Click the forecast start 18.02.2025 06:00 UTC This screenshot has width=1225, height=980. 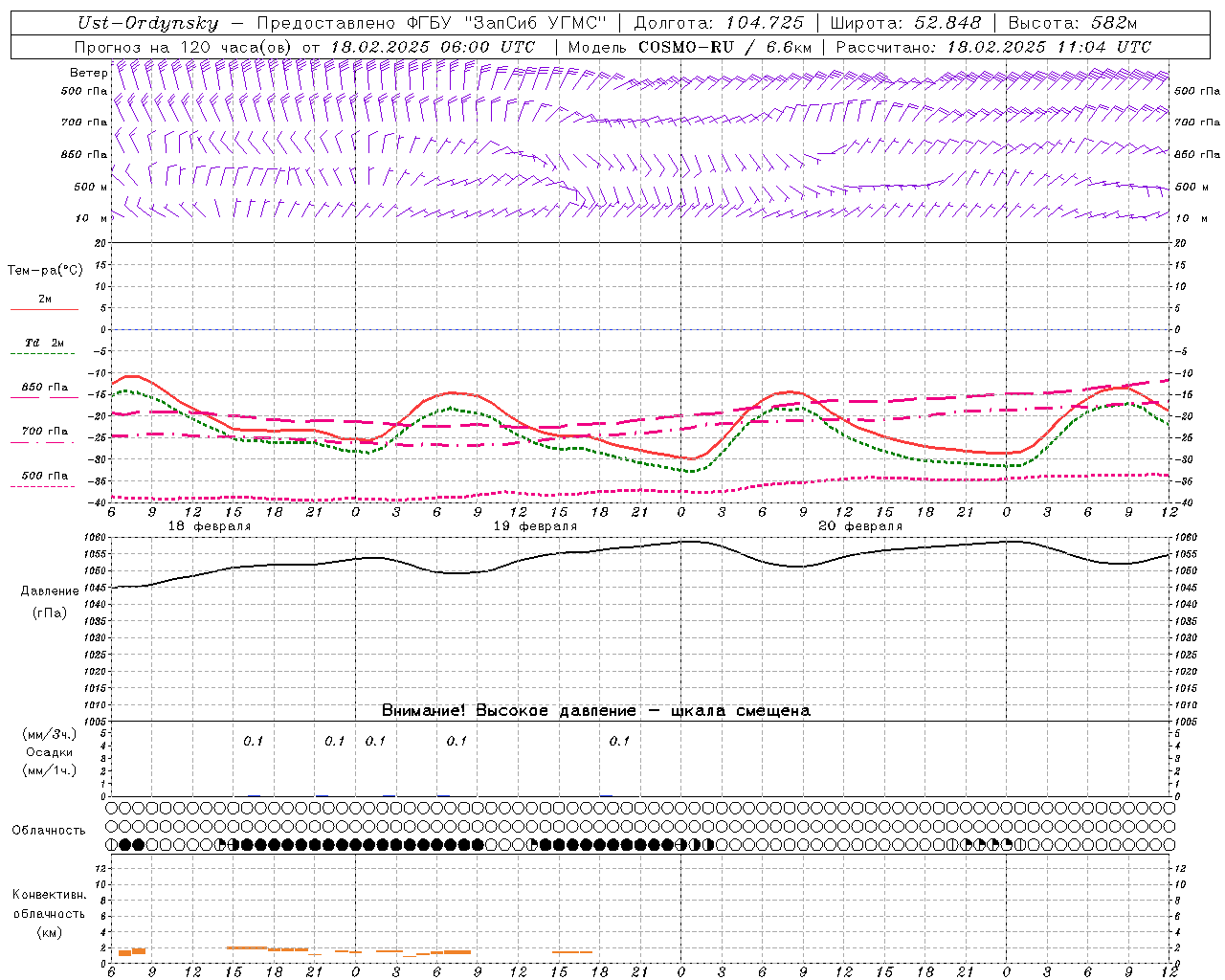[x=433, y=47]
